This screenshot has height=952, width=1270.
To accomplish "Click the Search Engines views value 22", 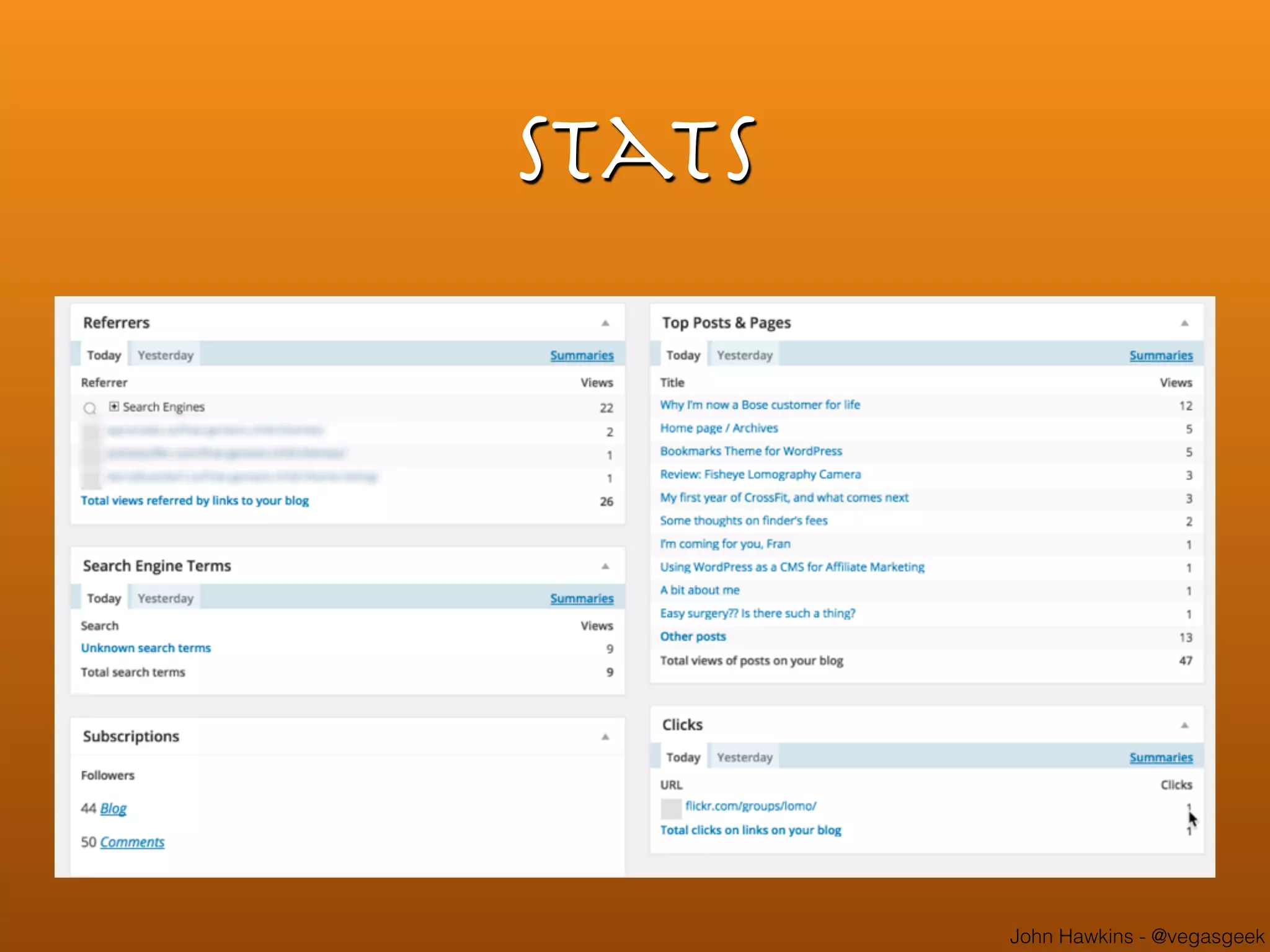I will point(606,408).
